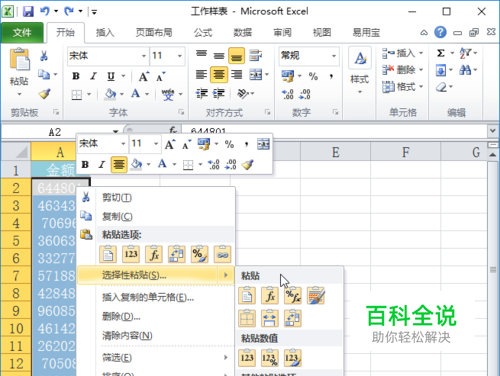Viewport: 500px width, 376px height.
Task: Open the 文件 tab
Action: [x=22, y=33]
